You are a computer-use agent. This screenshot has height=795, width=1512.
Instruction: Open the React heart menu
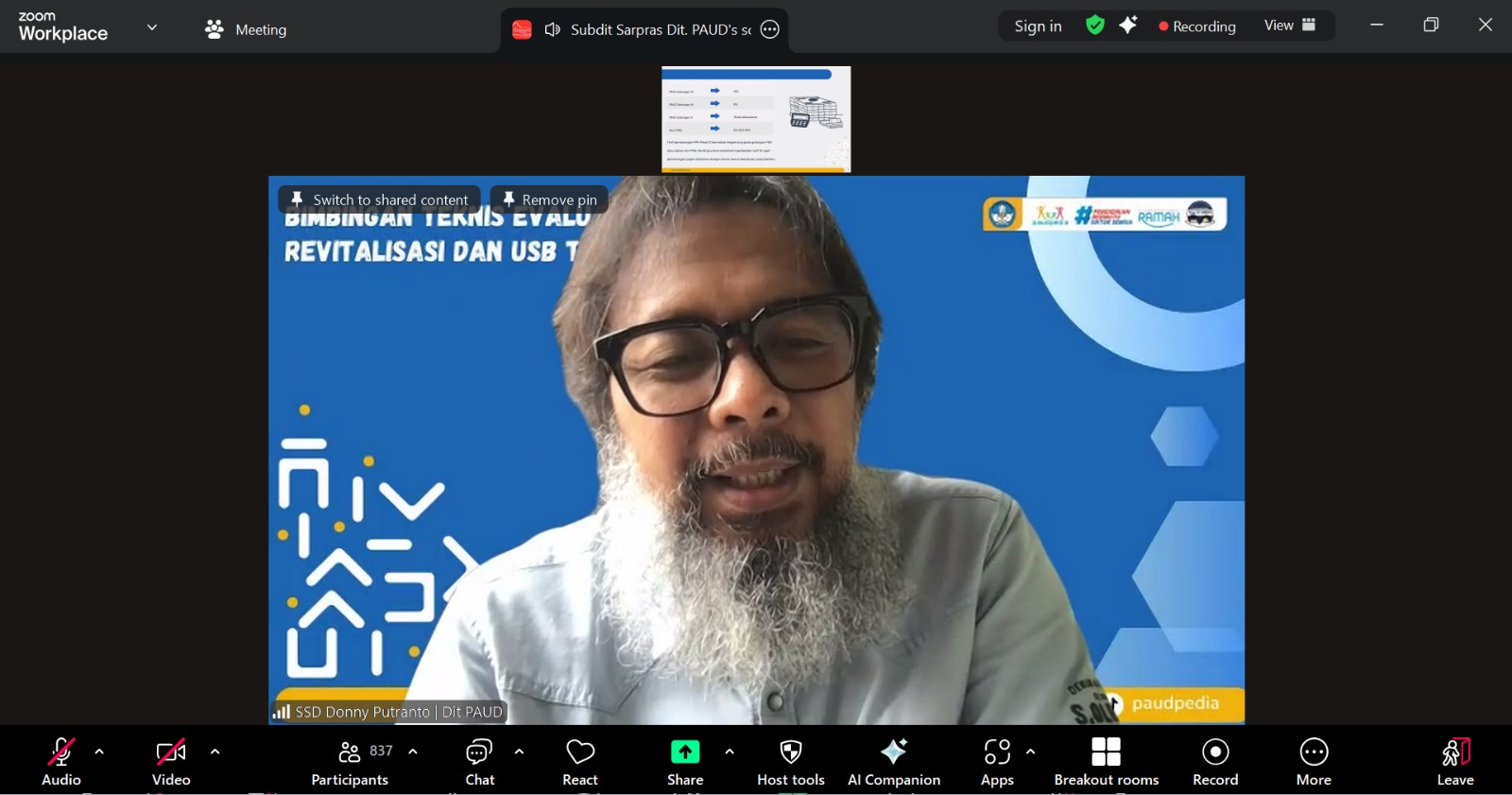pos(580,762)
